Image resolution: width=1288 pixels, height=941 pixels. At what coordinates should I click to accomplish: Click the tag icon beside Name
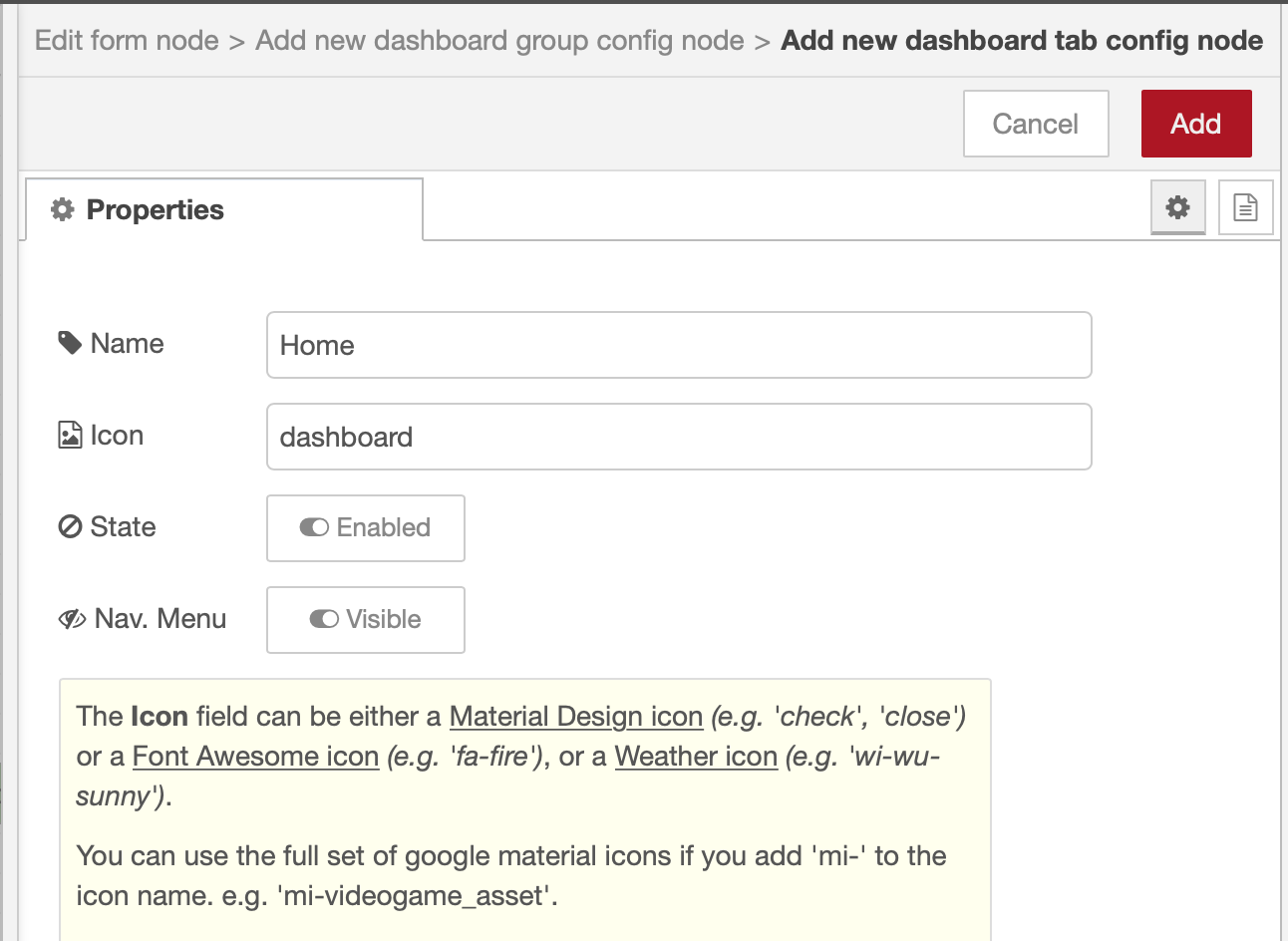click(70, 344)
